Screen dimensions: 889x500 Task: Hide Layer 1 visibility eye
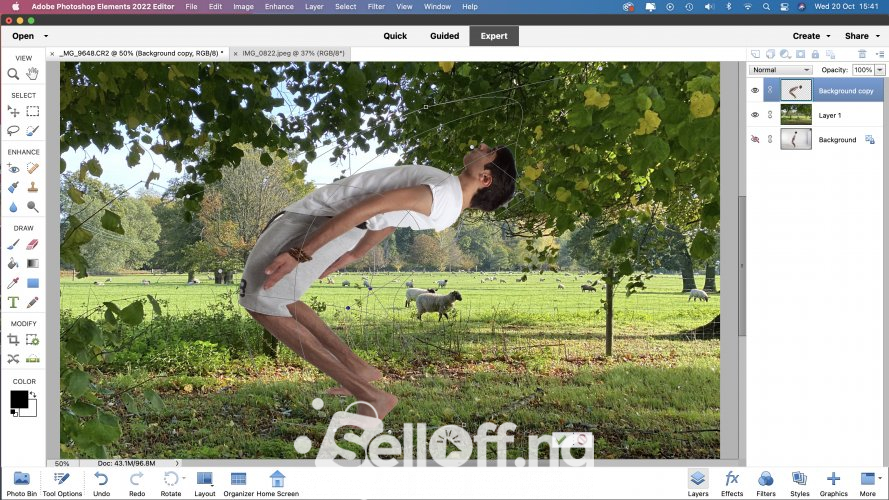pyautogui.click(x=755, y=115)
